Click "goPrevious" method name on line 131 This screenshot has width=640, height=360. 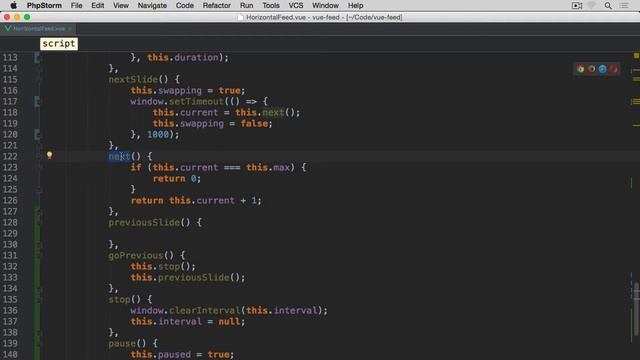click(136, 256)
